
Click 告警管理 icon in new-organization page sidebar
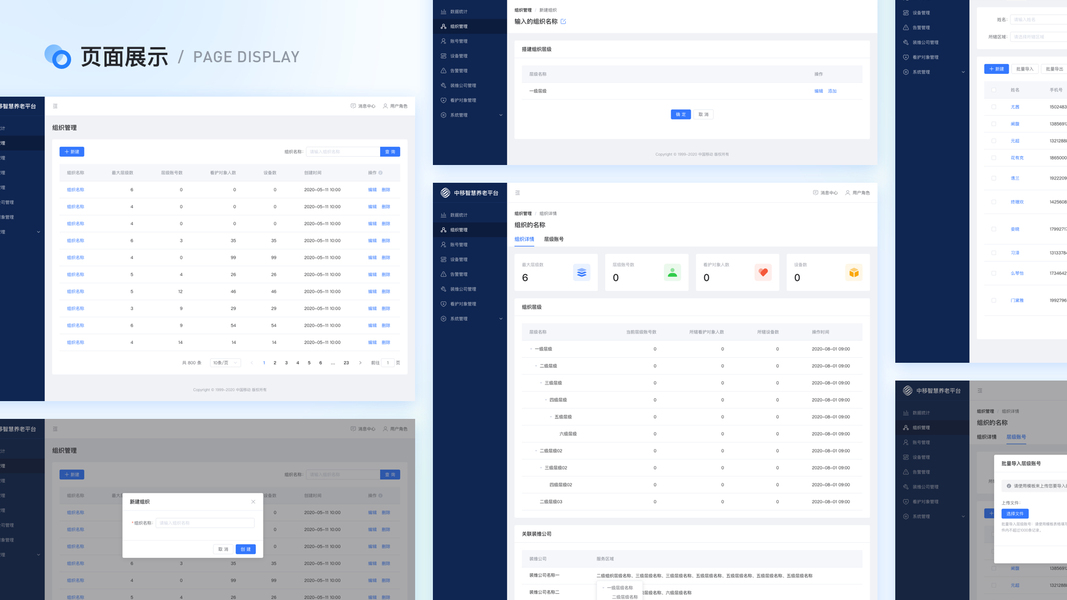[444, 71]
